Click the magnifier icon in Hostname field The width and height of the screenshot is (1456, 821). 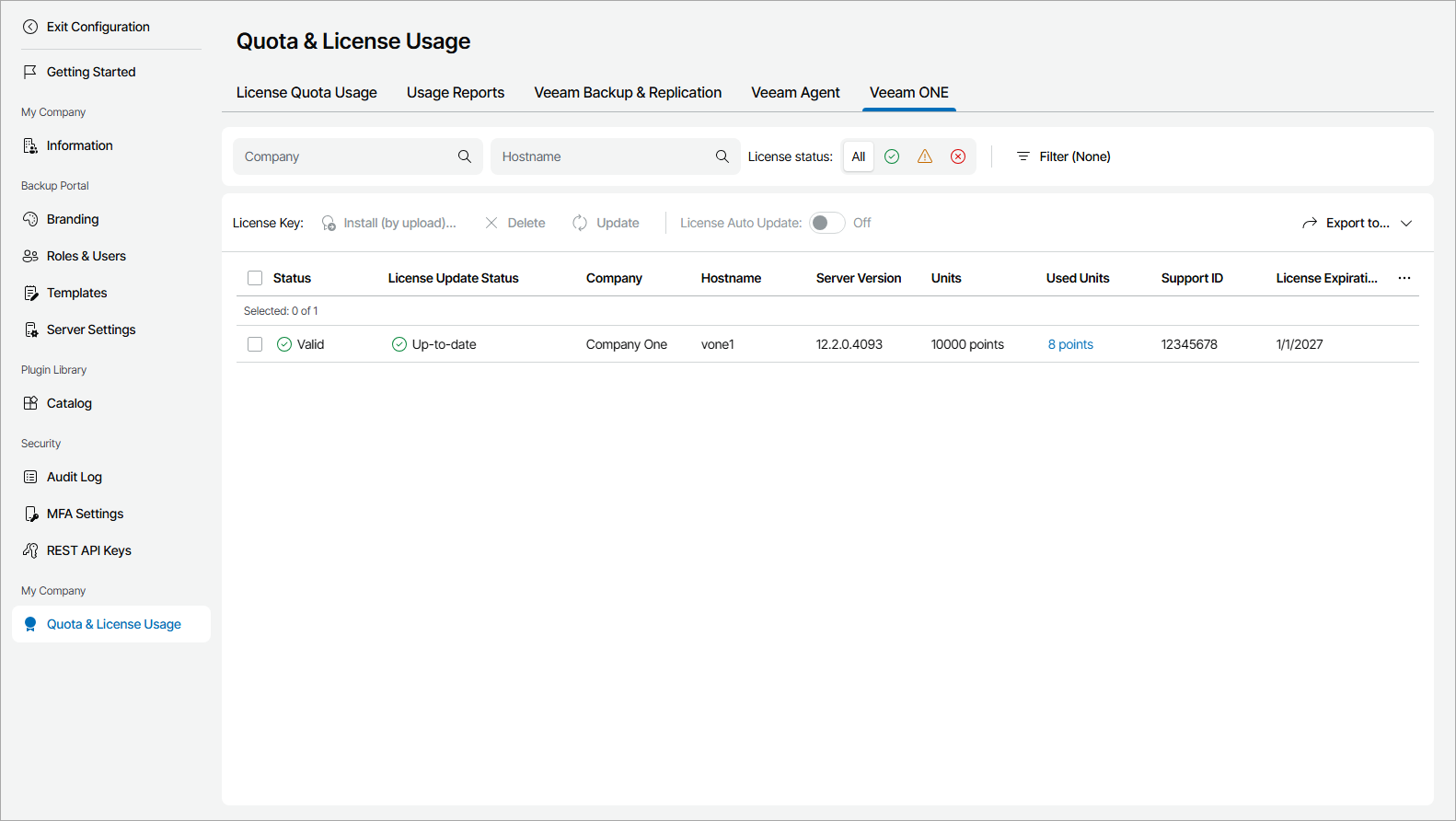pyautogui.click(x=722, y=156)
